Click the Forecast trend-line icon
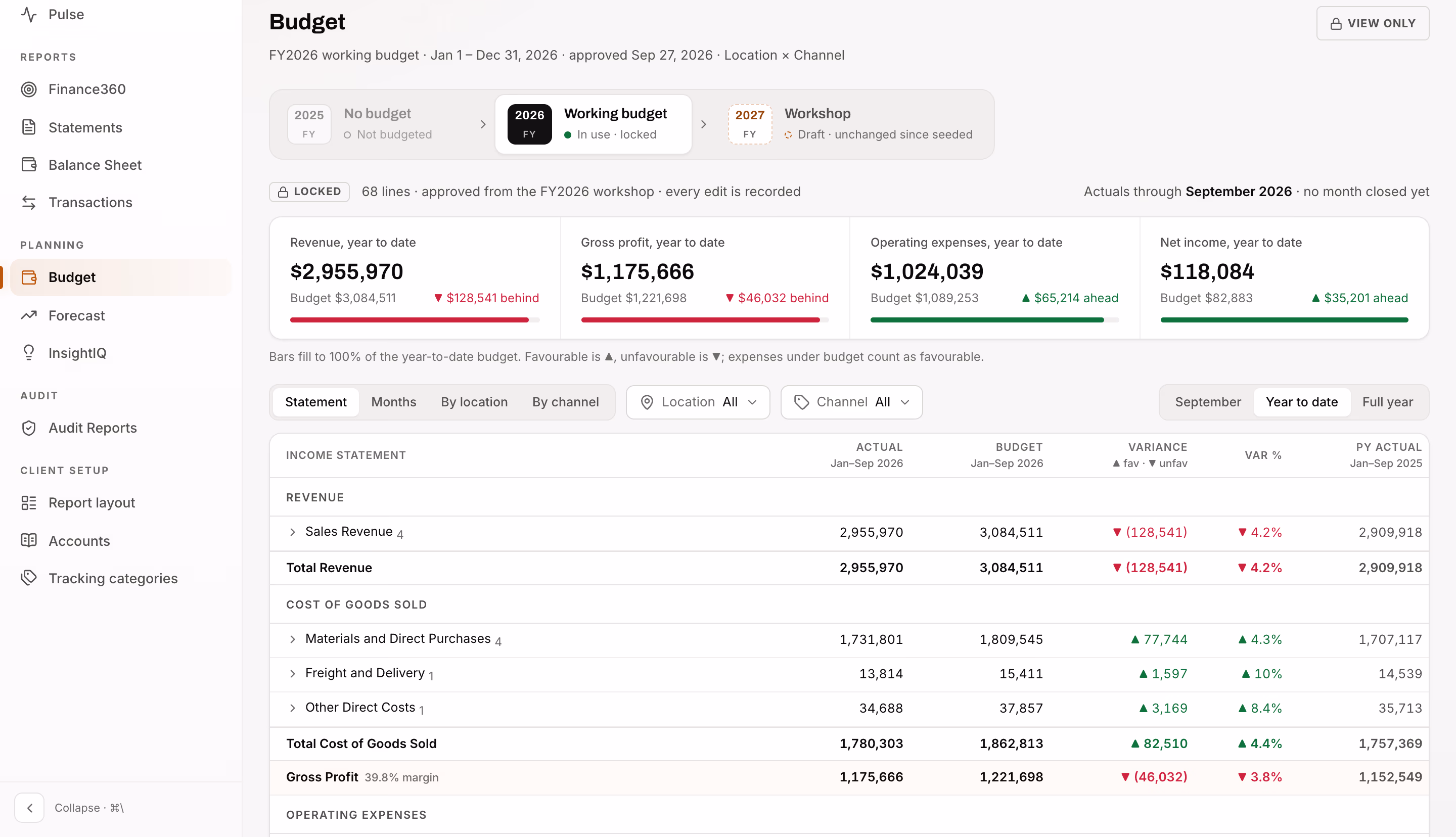The width and height of the screenshot is (1456, 837). coord(29,315)
